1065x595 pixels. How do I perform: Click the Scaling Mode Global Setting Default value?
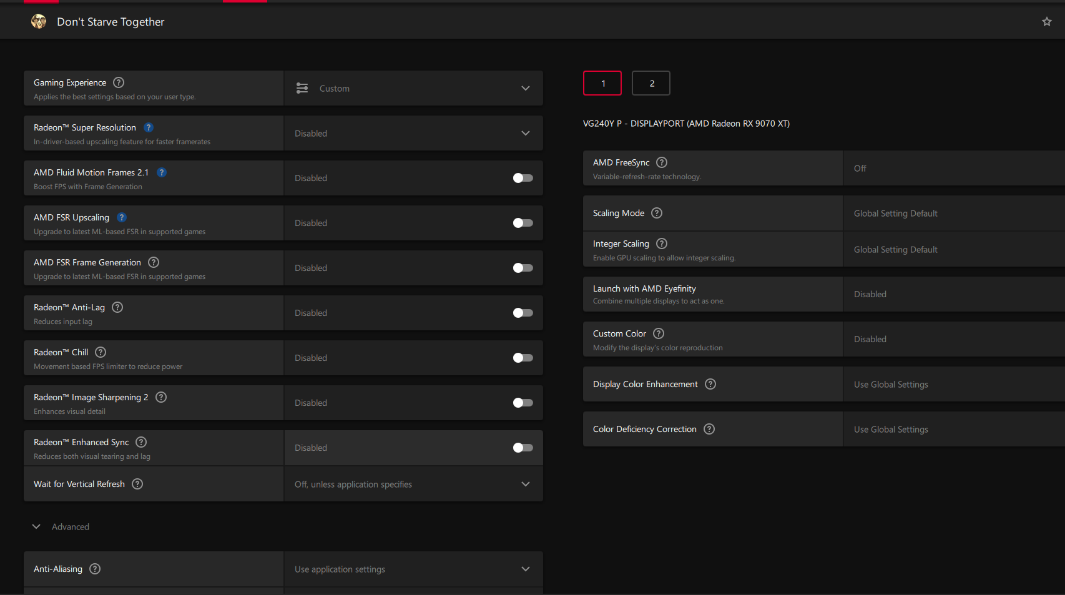pos(895,213)
